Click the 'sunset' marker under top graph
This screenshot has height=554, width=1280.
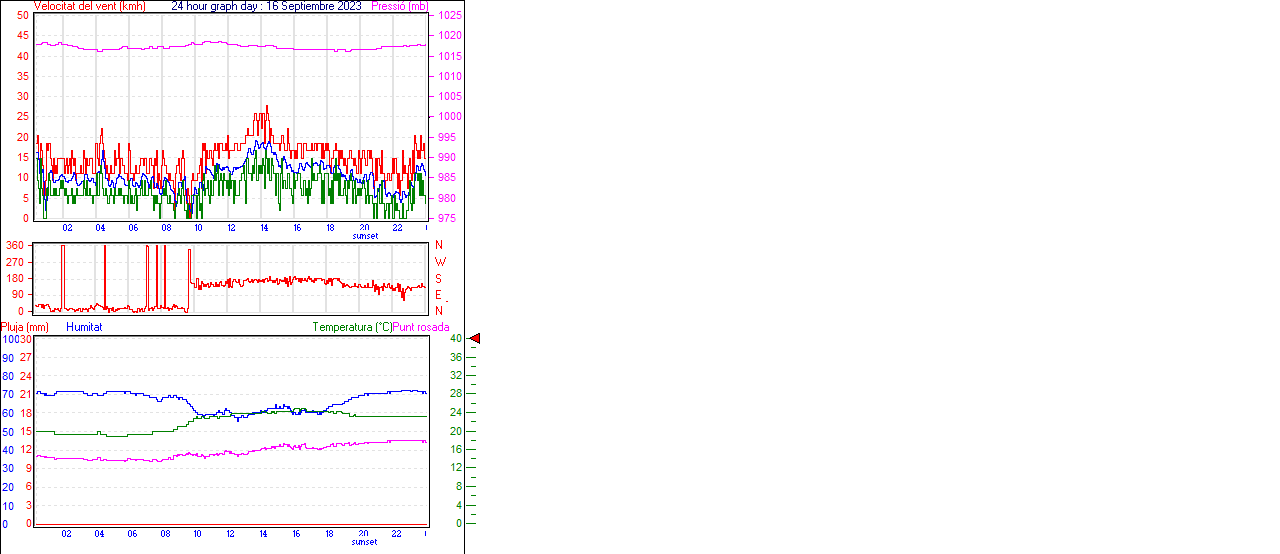tap(365, 236)
